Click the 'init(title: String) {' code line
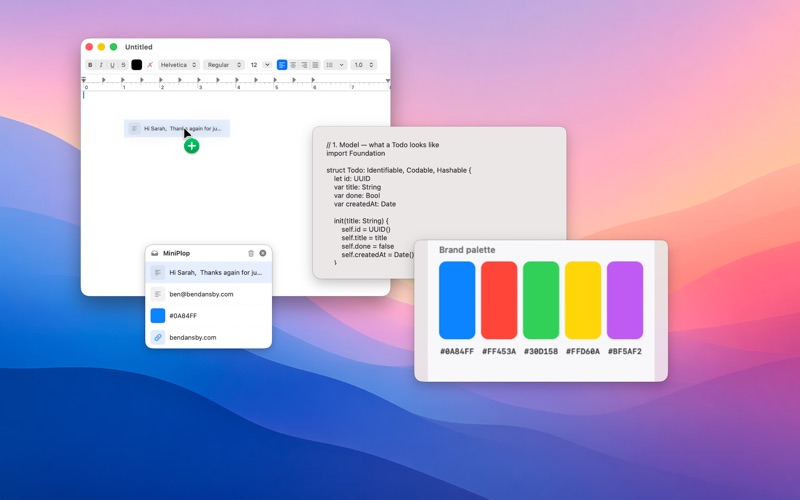Image resolution: width=800 pixels, height=500 pixels. click(361, 221)
